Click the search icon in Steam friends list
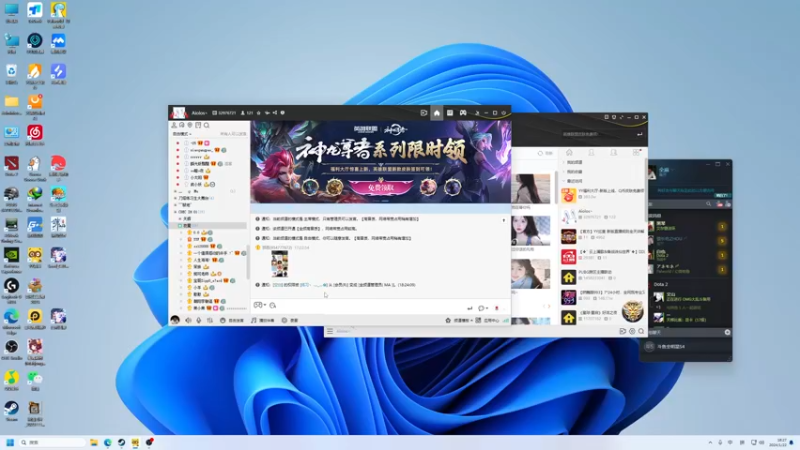This screenshot has height=450, width=800. (x=708, y=204)
